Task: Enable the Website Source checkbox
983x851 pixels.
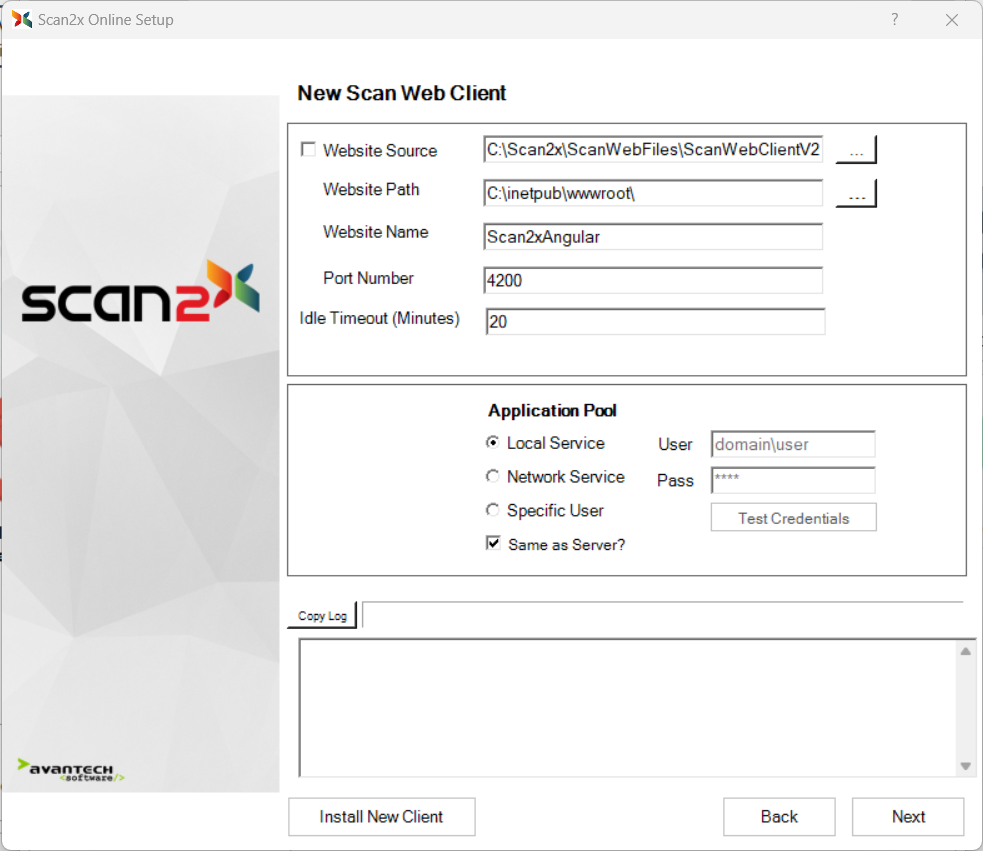Action: tap(308, 150)
